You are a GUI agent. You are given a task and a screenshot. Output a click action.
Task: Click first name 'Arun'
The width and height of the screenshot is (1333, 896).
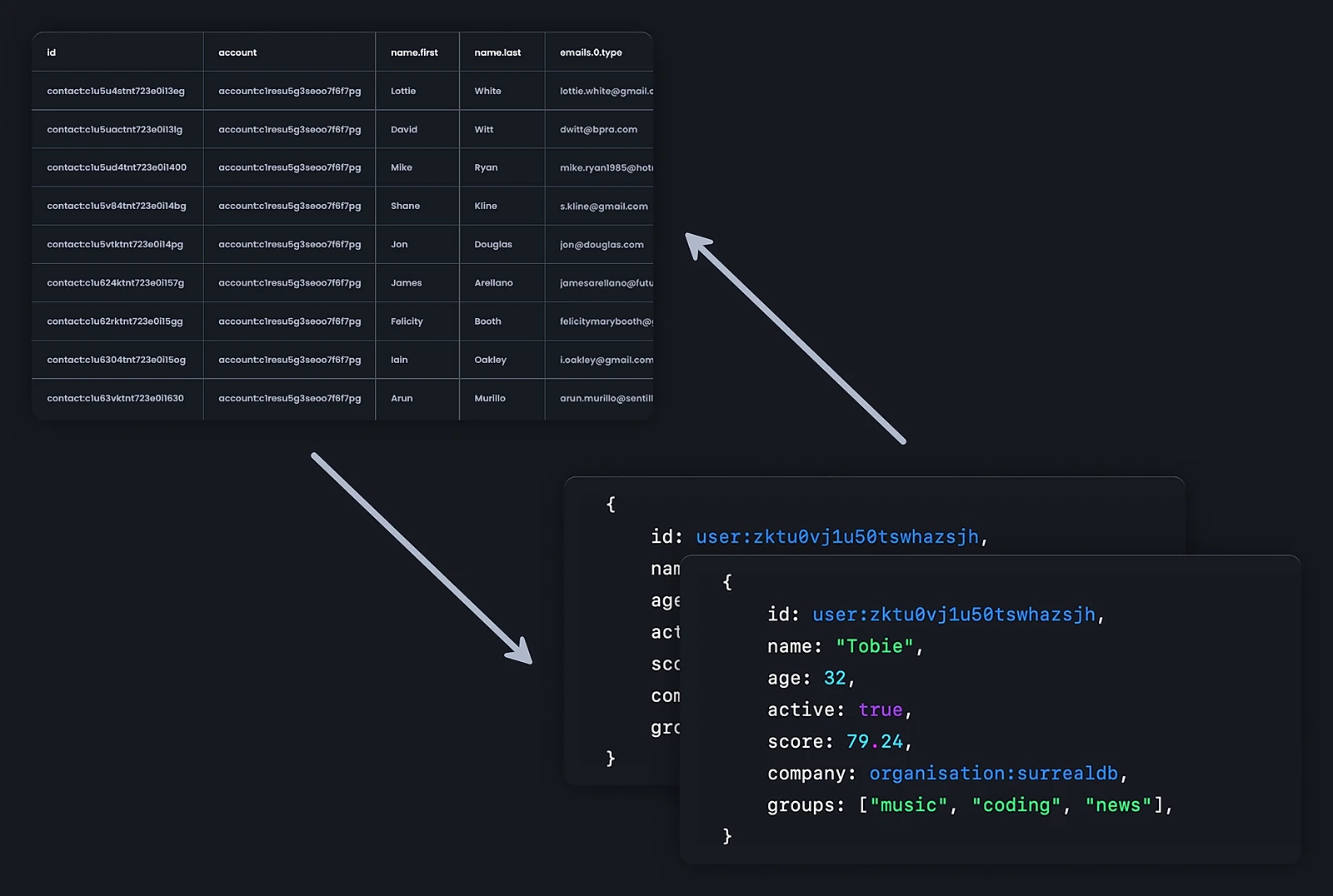402,398
